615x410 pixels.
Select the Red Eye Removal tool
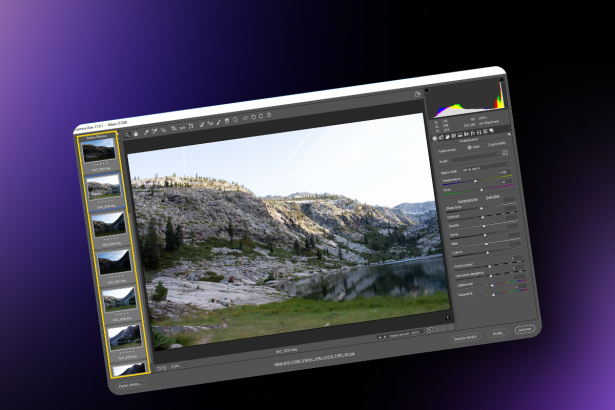click(210, 123)
